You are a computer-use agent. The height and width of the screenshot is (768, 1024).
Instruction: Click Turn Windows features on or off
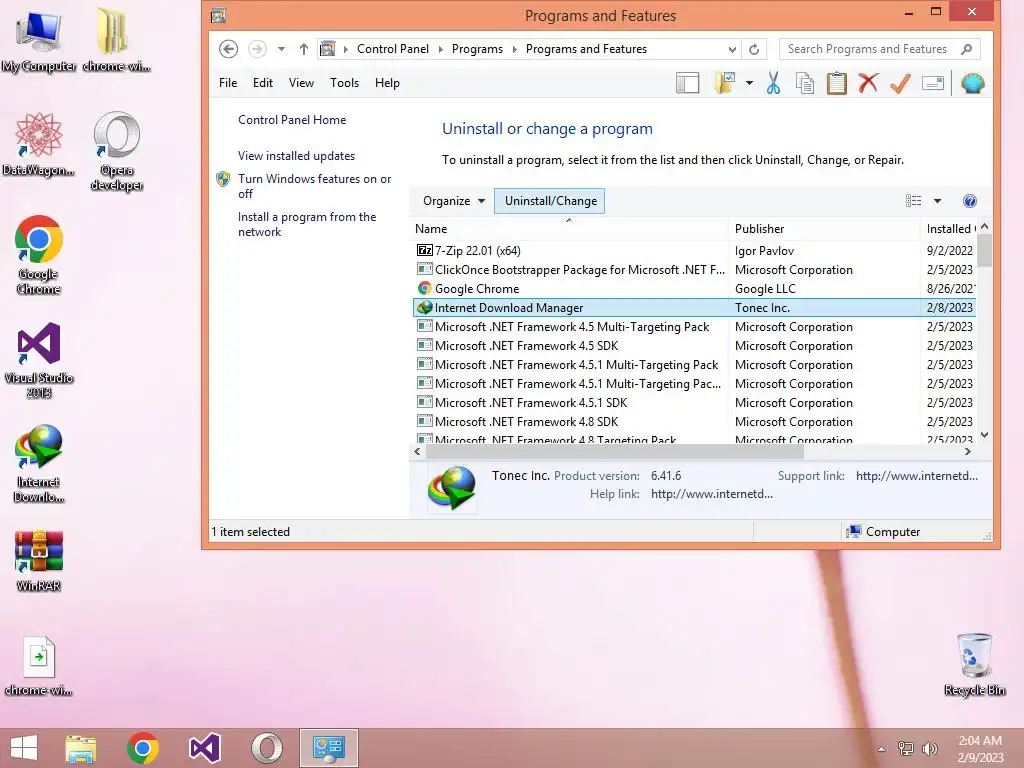tap(315, 186)
